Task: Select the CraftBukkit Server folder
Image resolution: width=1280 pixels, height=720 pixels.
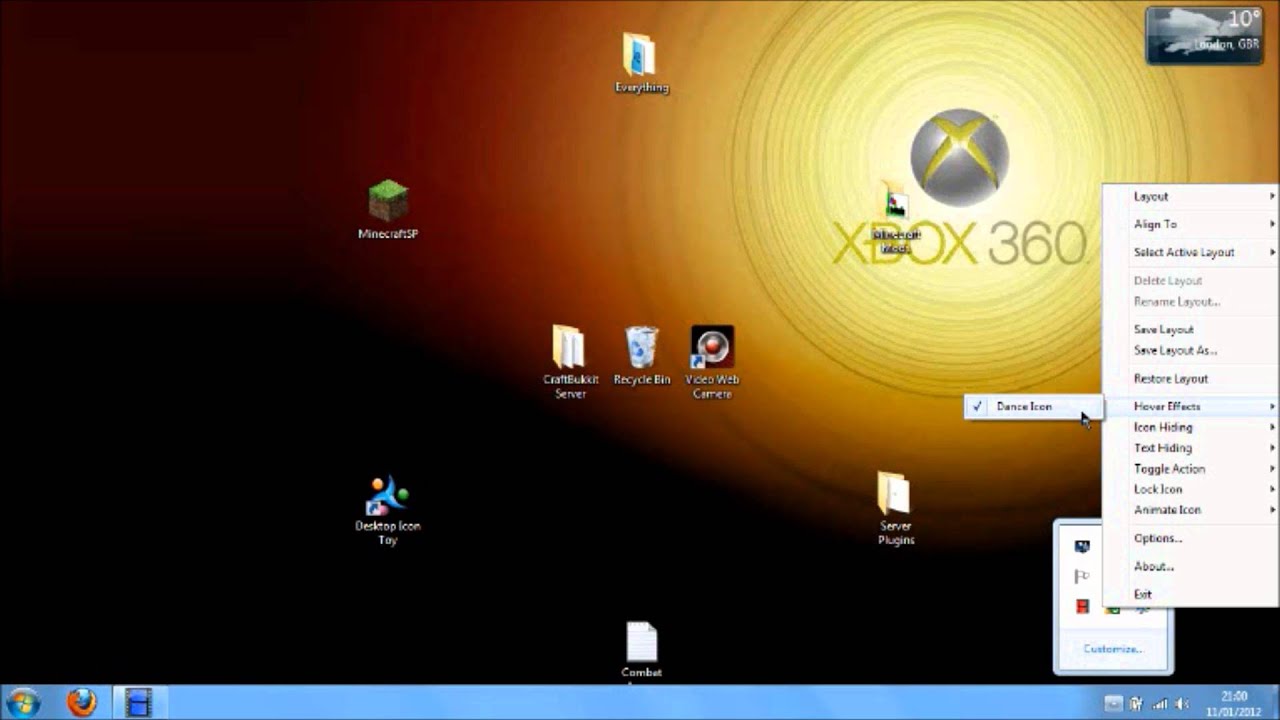Action: 570,362
